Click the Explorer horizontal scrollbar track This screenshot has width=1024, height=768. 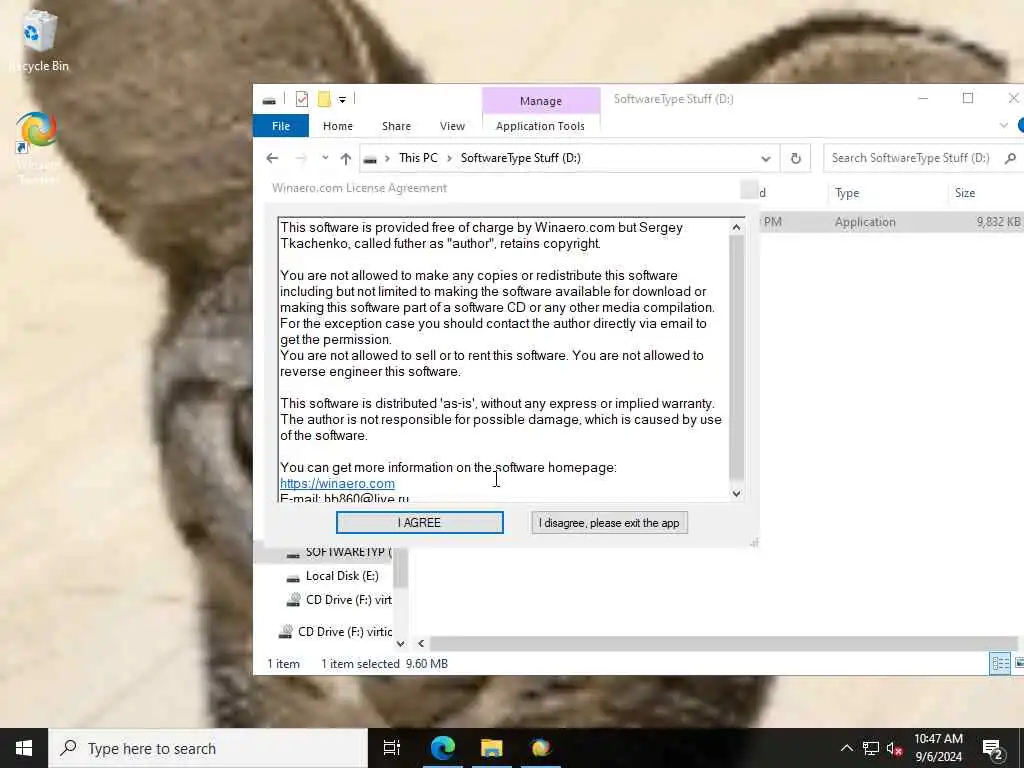point(722,644)
